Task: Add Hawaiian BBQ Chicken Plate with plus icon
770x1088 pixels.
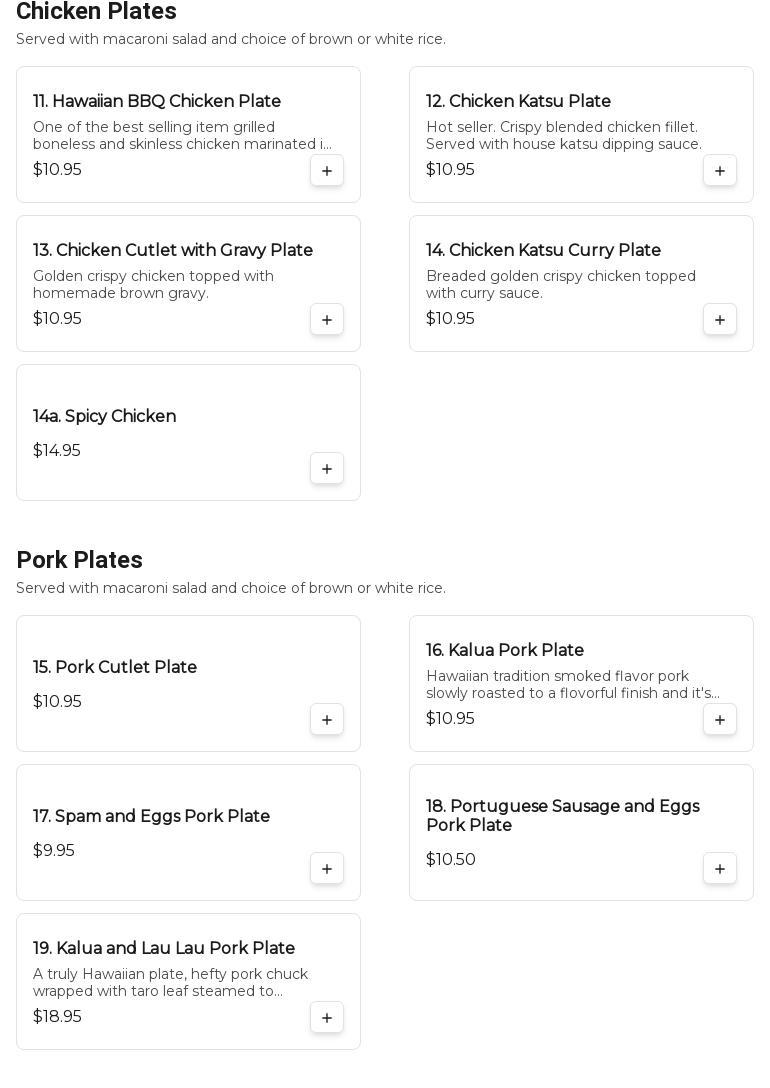Action: [x=327, y=171]
